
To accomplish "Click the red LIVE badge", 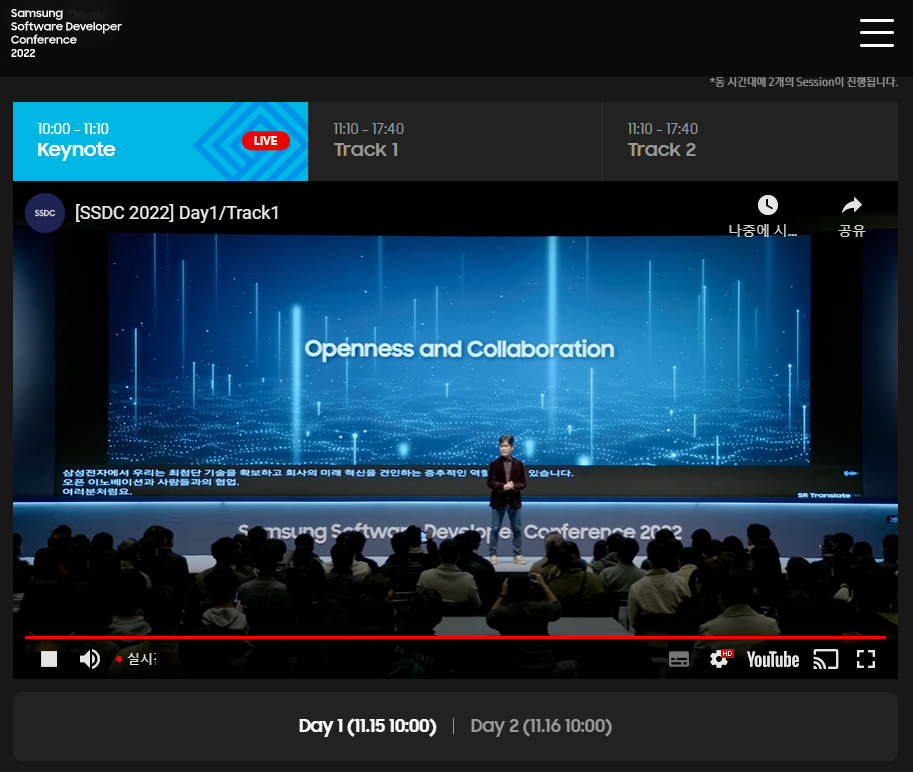I will coord(266,141).
